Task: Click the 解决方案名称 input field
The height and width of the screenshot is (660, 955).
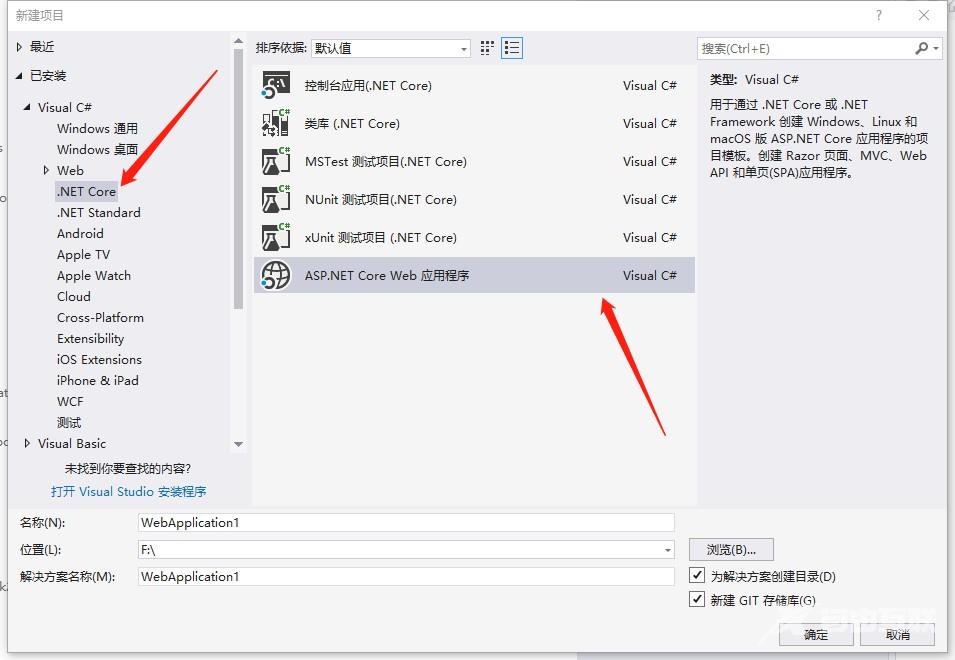Action: click(406, 576)
